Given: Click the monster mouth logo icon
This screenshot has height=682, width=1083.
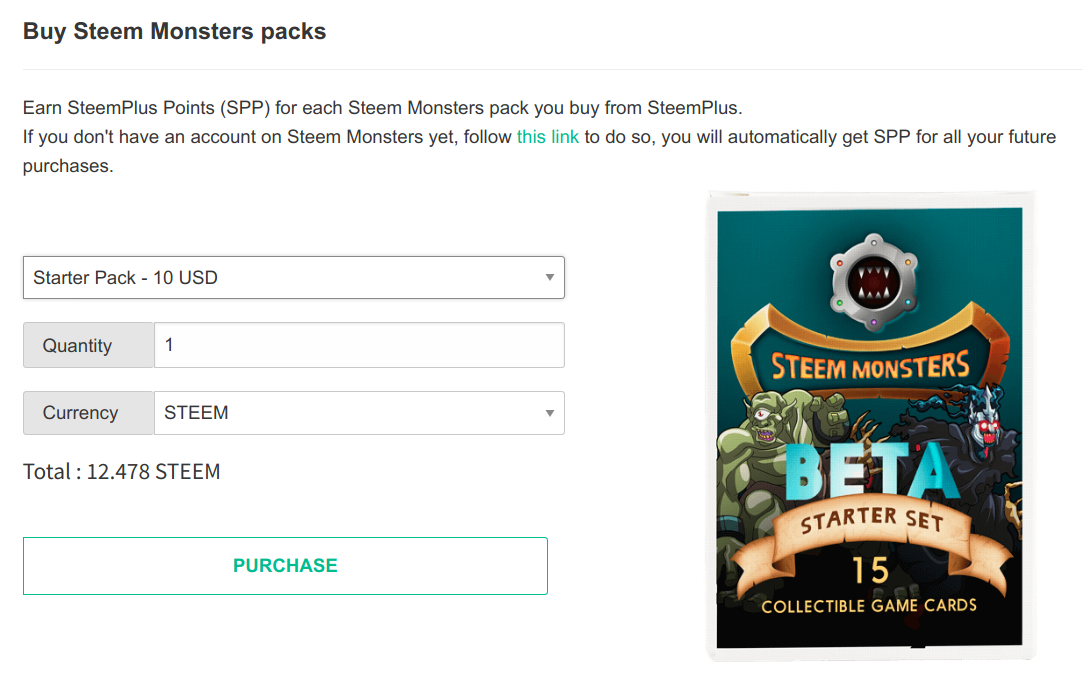Looking at the screenshot, I should (874, 282).
